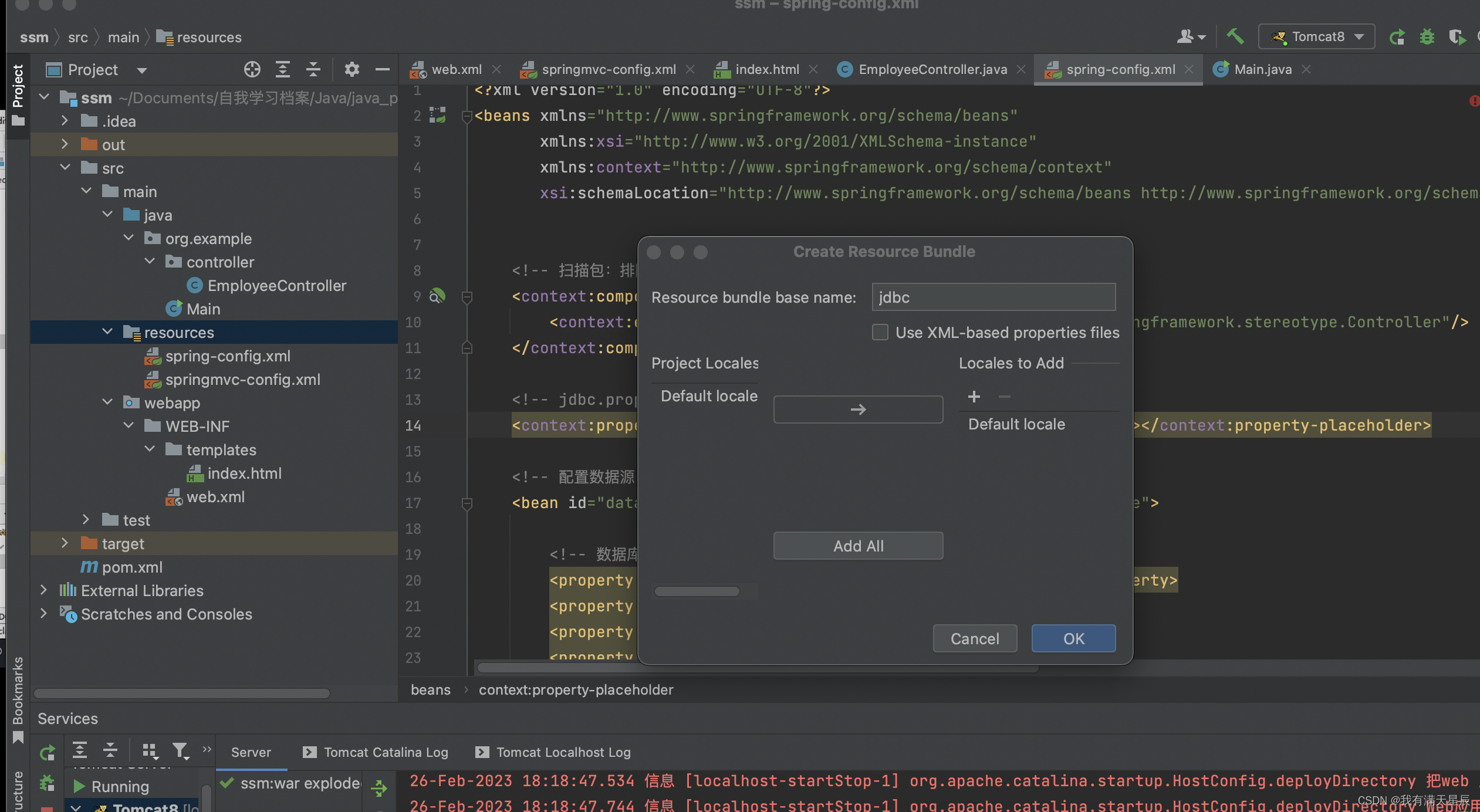Click the plus icon under Locales to Add
Image resolution: width=1480 pixels, height=812 pixels.
pos(974,397)
